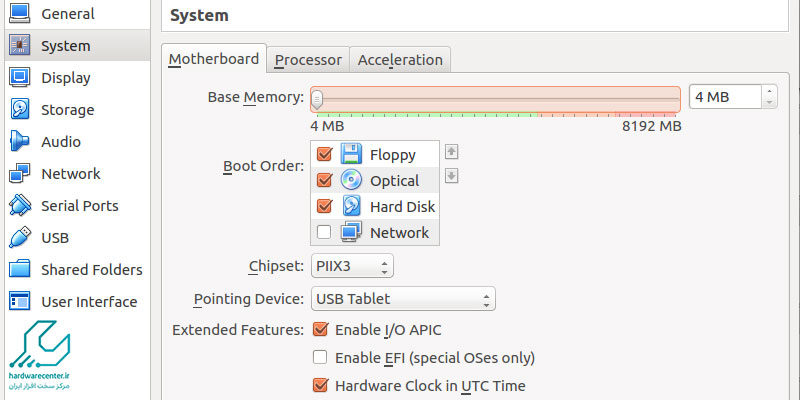Screen dimensions: 800x400
Task: Enable Network boot checkbox
Action: coord(324,233)
